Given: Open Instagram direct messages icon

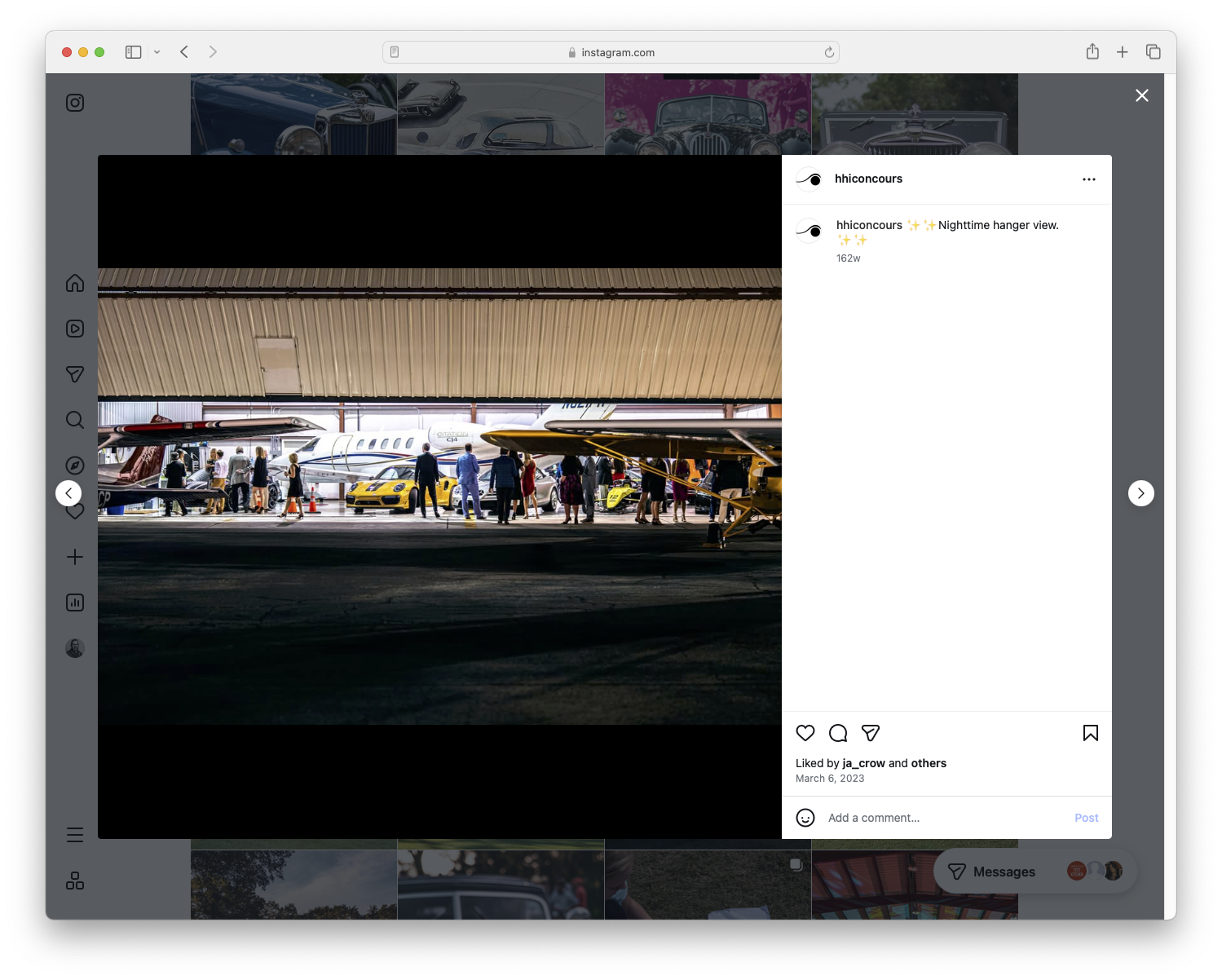Looking at the screenshot, I should click(74, 374).
